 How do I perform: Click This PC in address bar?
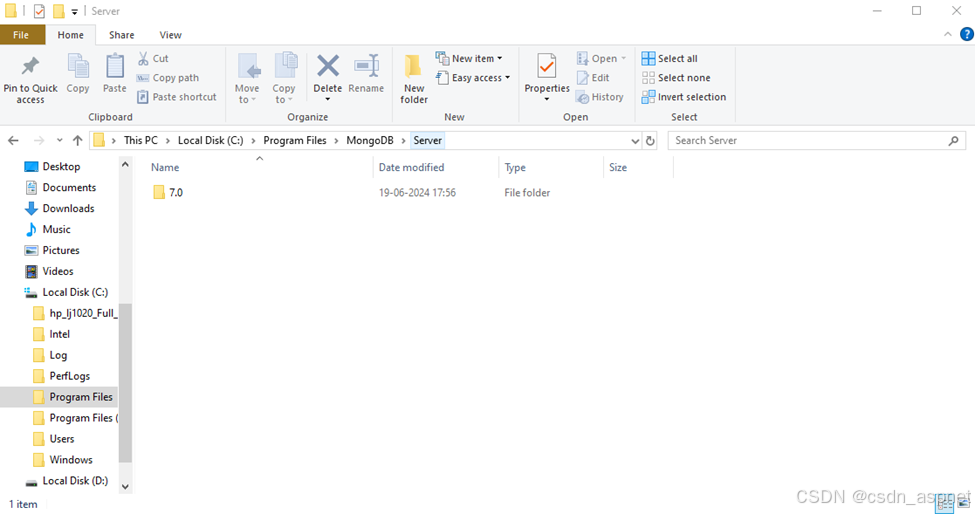pos(141,140)
